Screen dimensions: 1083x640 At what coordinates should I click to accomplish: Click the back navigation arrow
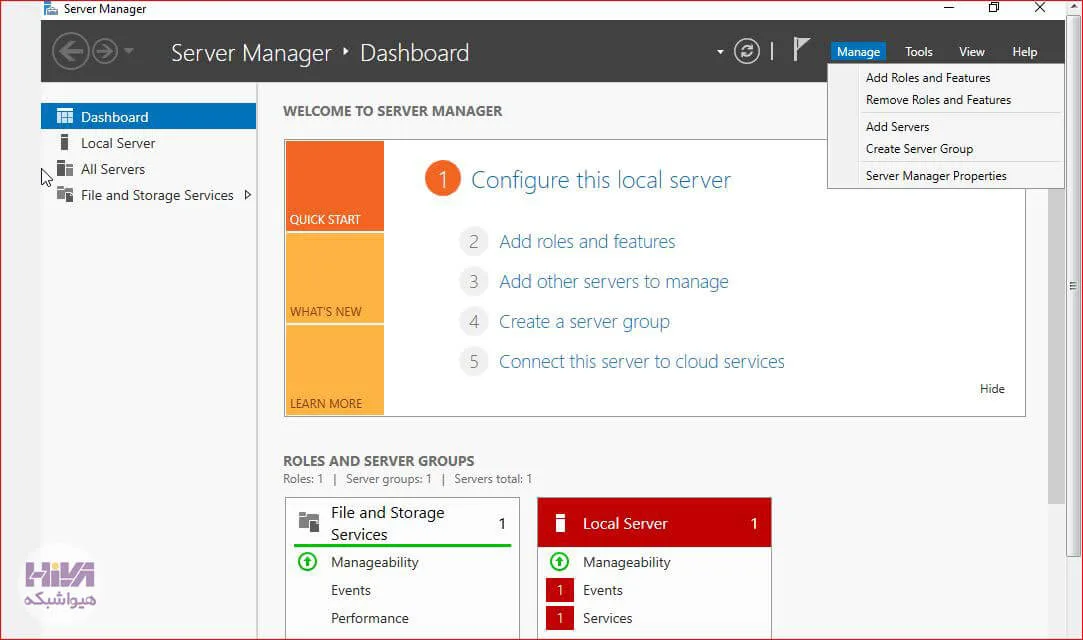pyautogui.click(x=70, y=51)
